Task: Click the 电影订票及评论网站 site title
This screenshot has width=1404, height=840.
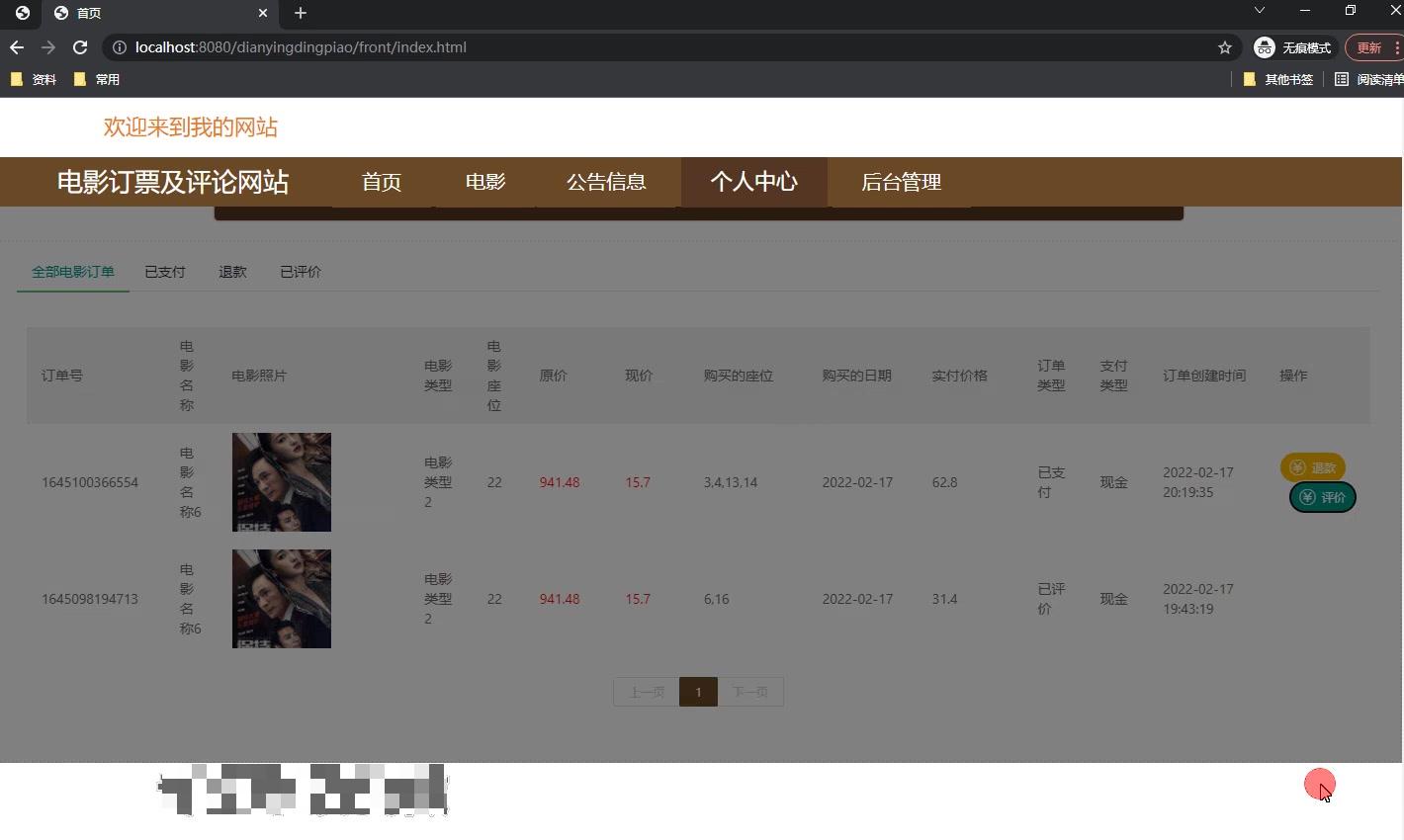Action: click(x=173, y=182)
